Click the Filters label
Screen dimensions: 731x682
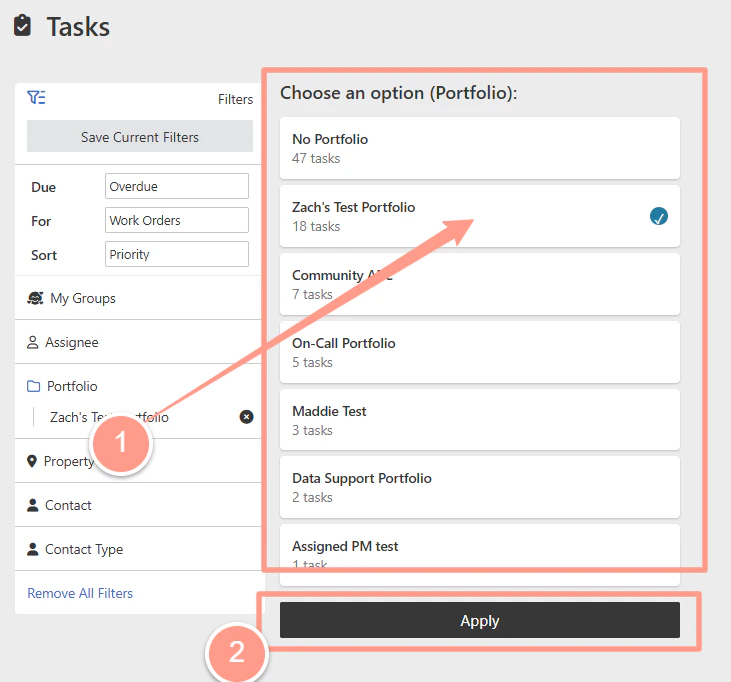tap(235, 99)
